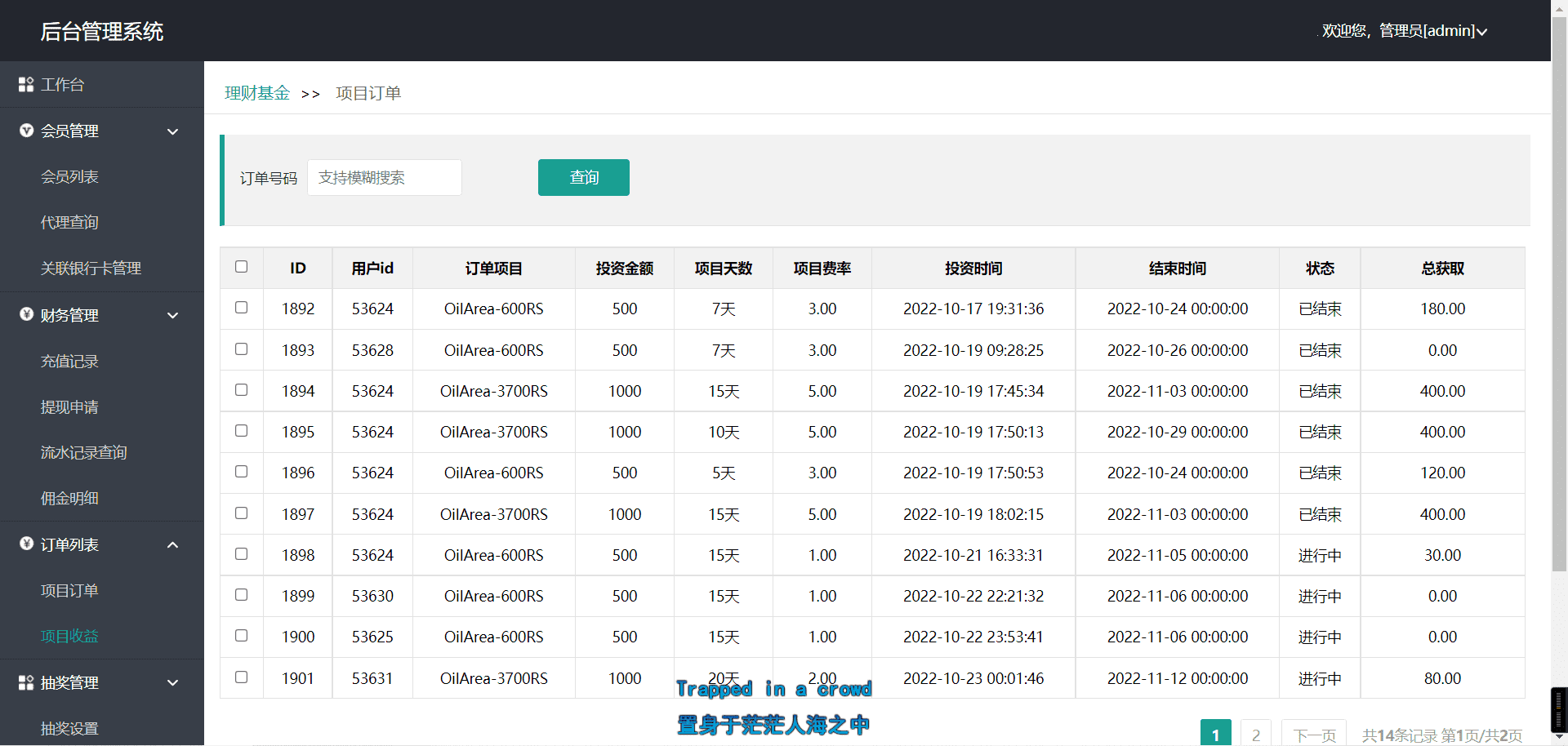1568x746 pixels.
Task: Tick the checkbox for order 1901
Action: coord(241,677)
